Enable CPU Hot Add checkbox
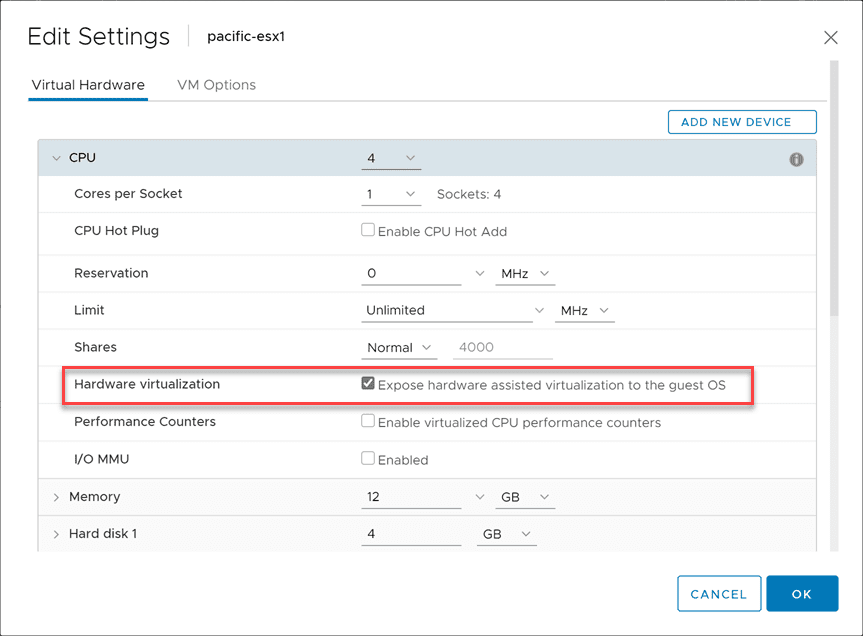 [368, 229]
